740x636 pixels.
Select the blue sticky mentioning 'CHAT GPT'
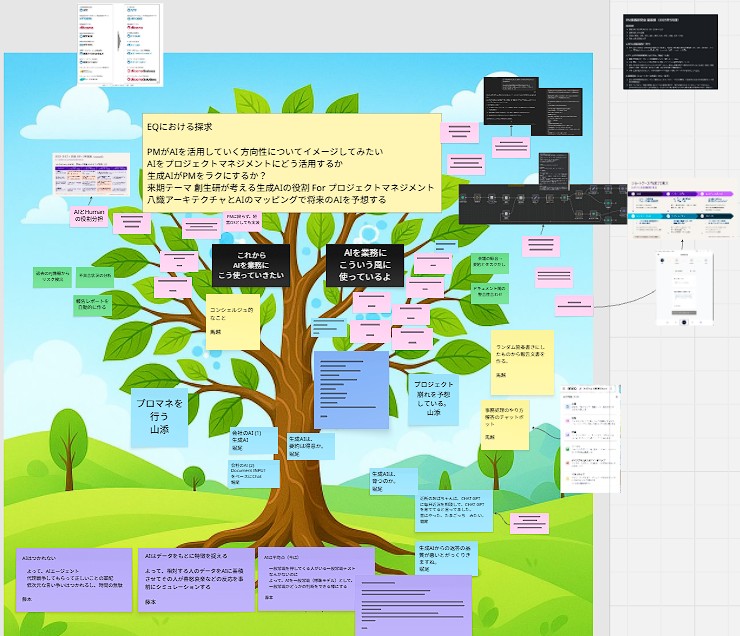pos(455,510)
